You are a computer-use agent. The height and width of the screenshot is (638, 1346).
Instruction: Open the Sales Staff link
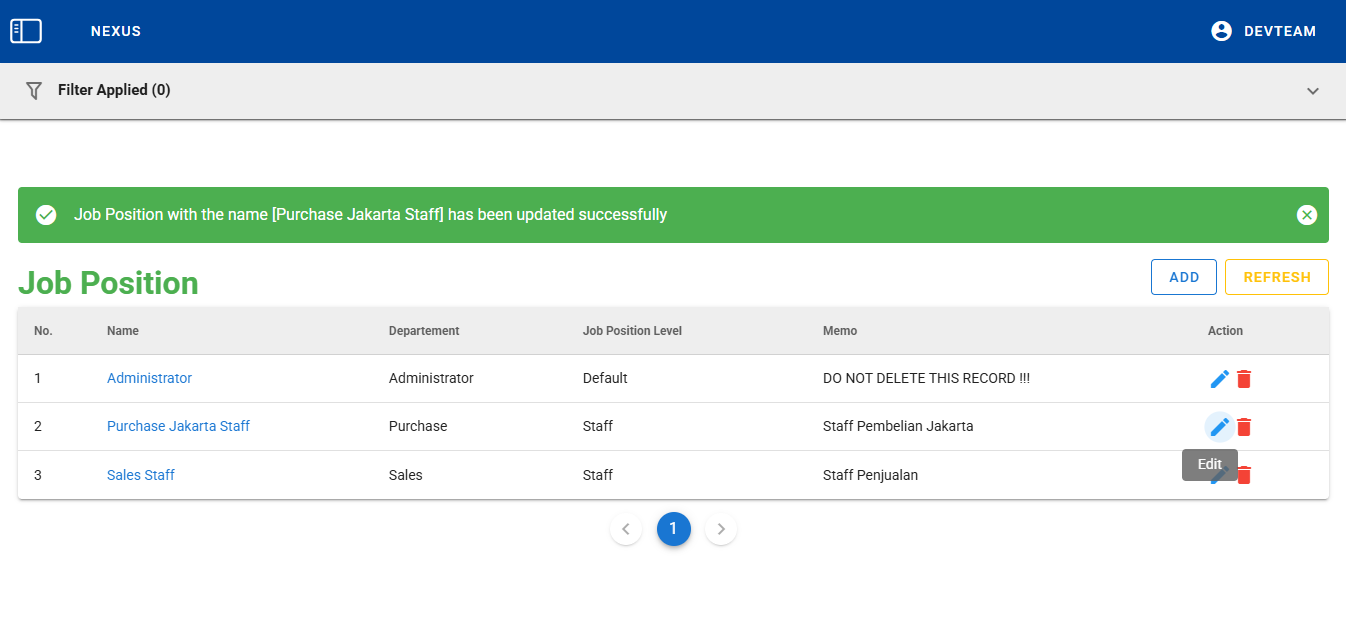[141, 475]
